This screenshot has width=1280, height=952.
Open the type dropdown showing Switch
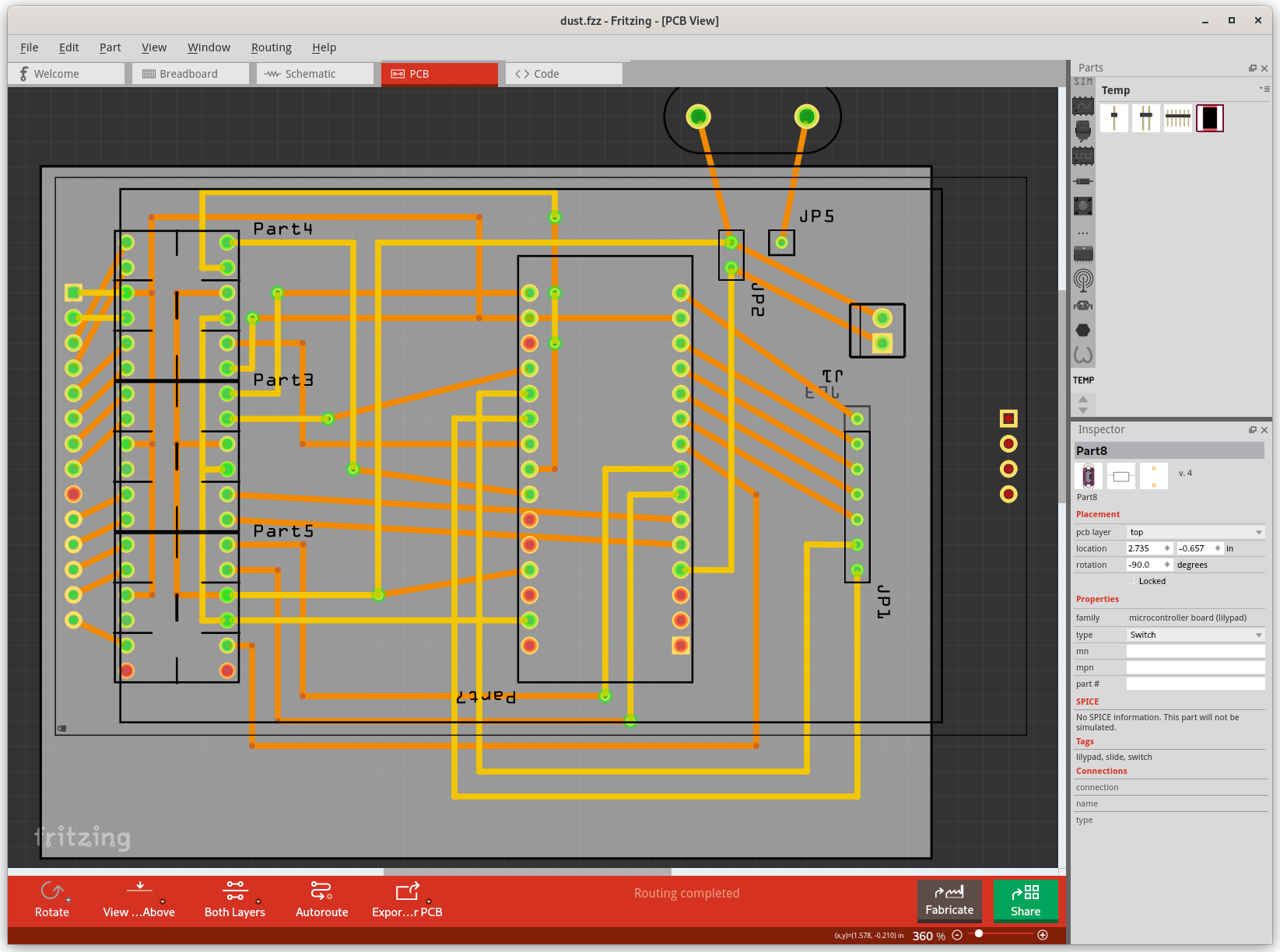coord(1194,635)
